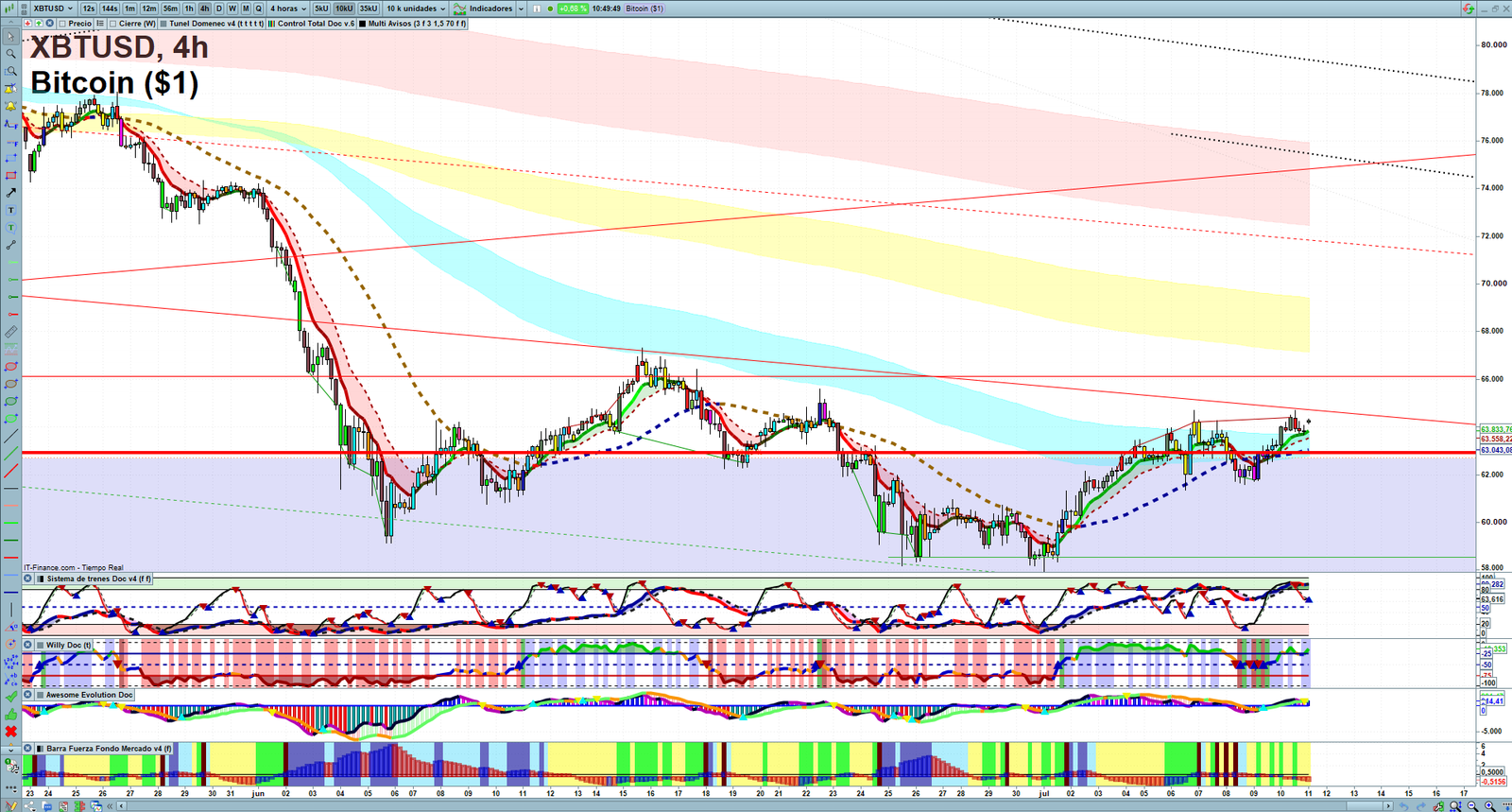Select the blue rectangle drawing tool
Screen dimensions: 1512x812
click(x=11, y=158)
